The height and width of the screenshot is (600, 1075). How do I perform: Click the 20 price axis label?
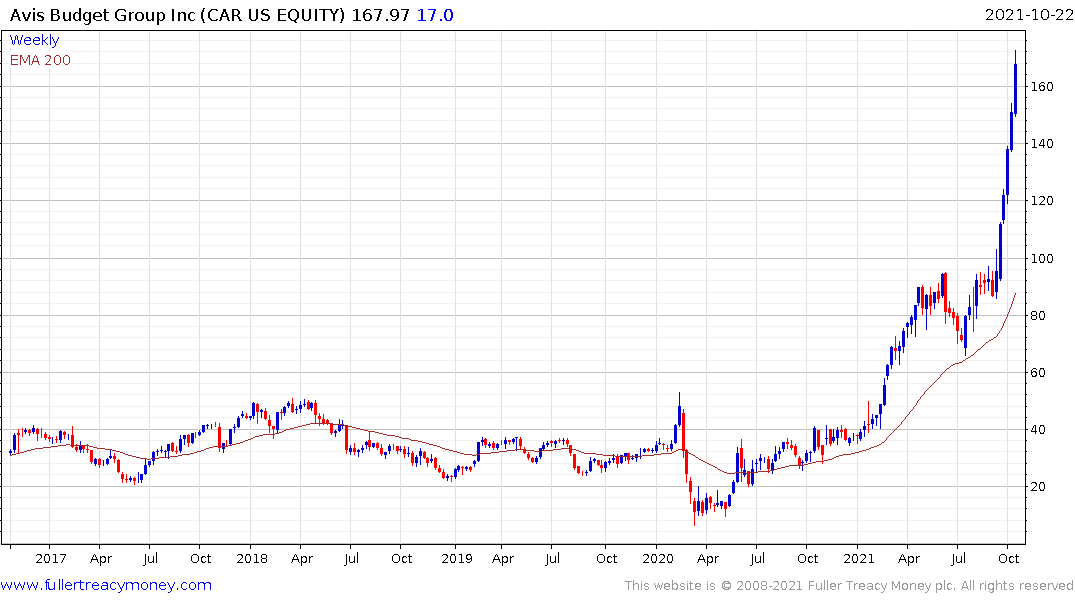coord(1038,487)
